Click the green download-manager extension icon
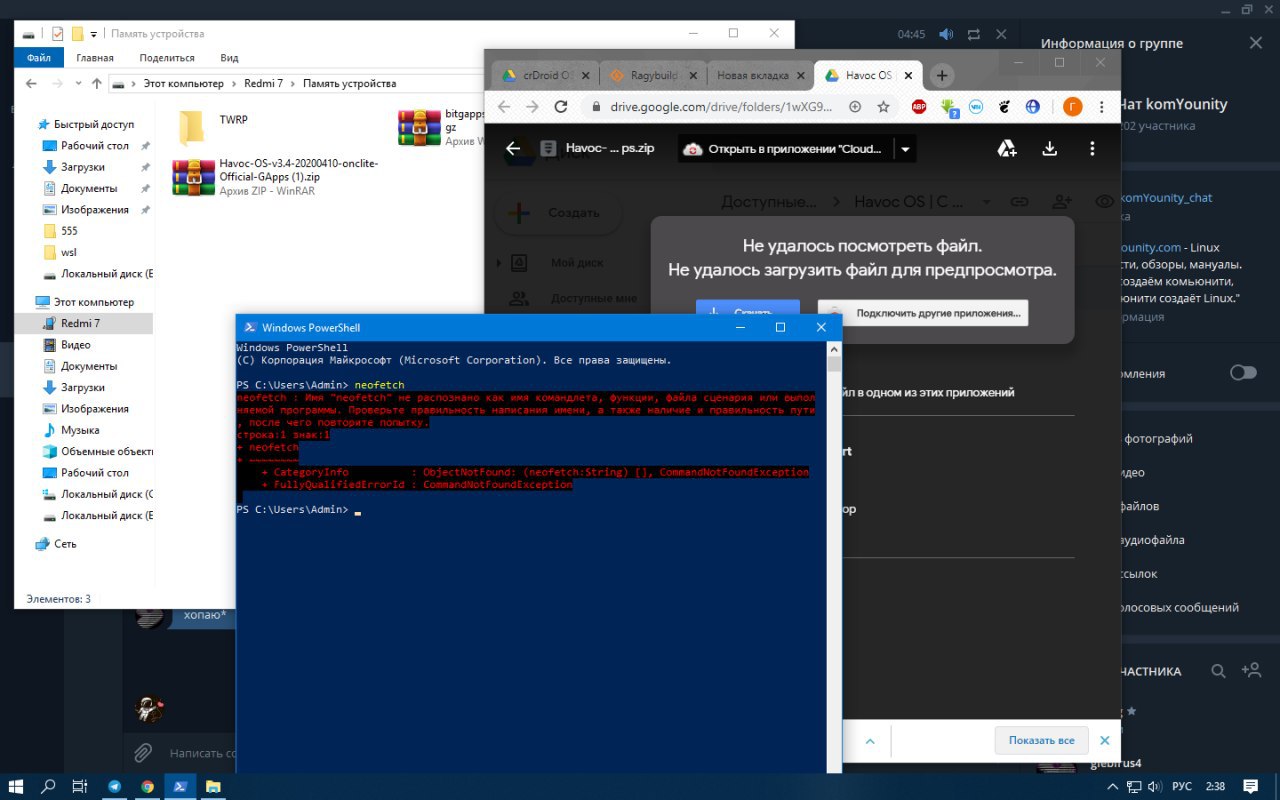 tap(947, 106)
